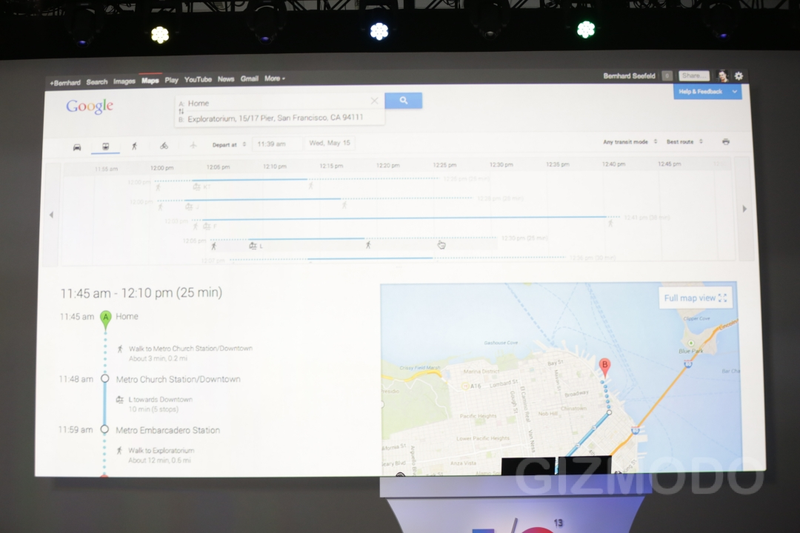Select Maps in the top bar
The height and width of the screenshot is (533, 800).
pos(150,81)
